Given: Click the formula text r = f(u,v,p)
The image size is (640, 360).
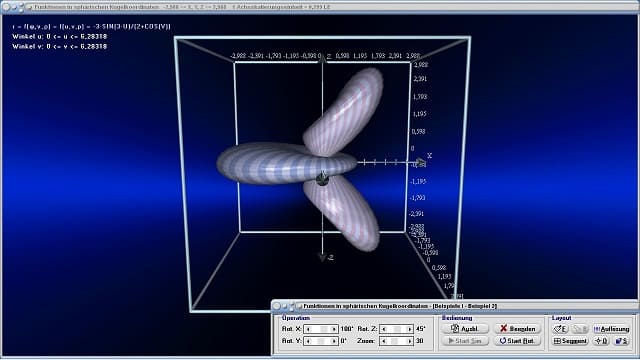Looking at the screenshot, I should click(x=91, y=27).
